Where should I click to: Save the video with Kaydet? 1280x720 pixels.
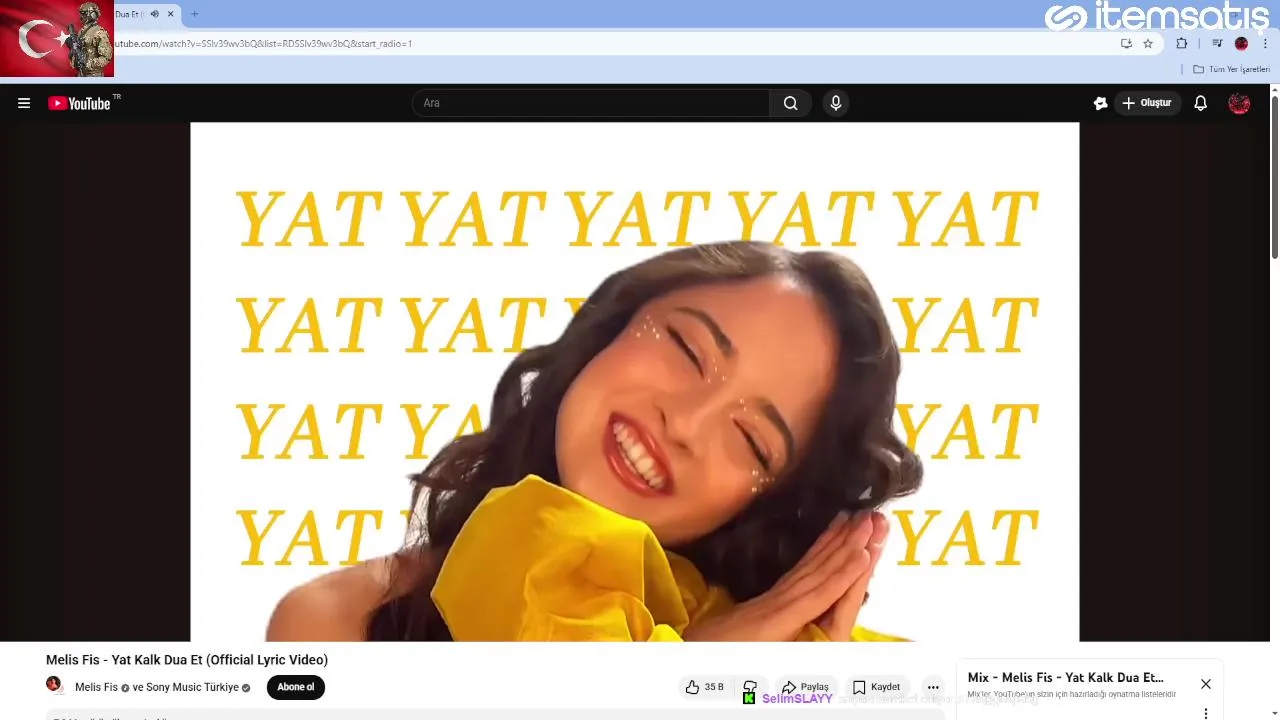click(x=876, y=687)
